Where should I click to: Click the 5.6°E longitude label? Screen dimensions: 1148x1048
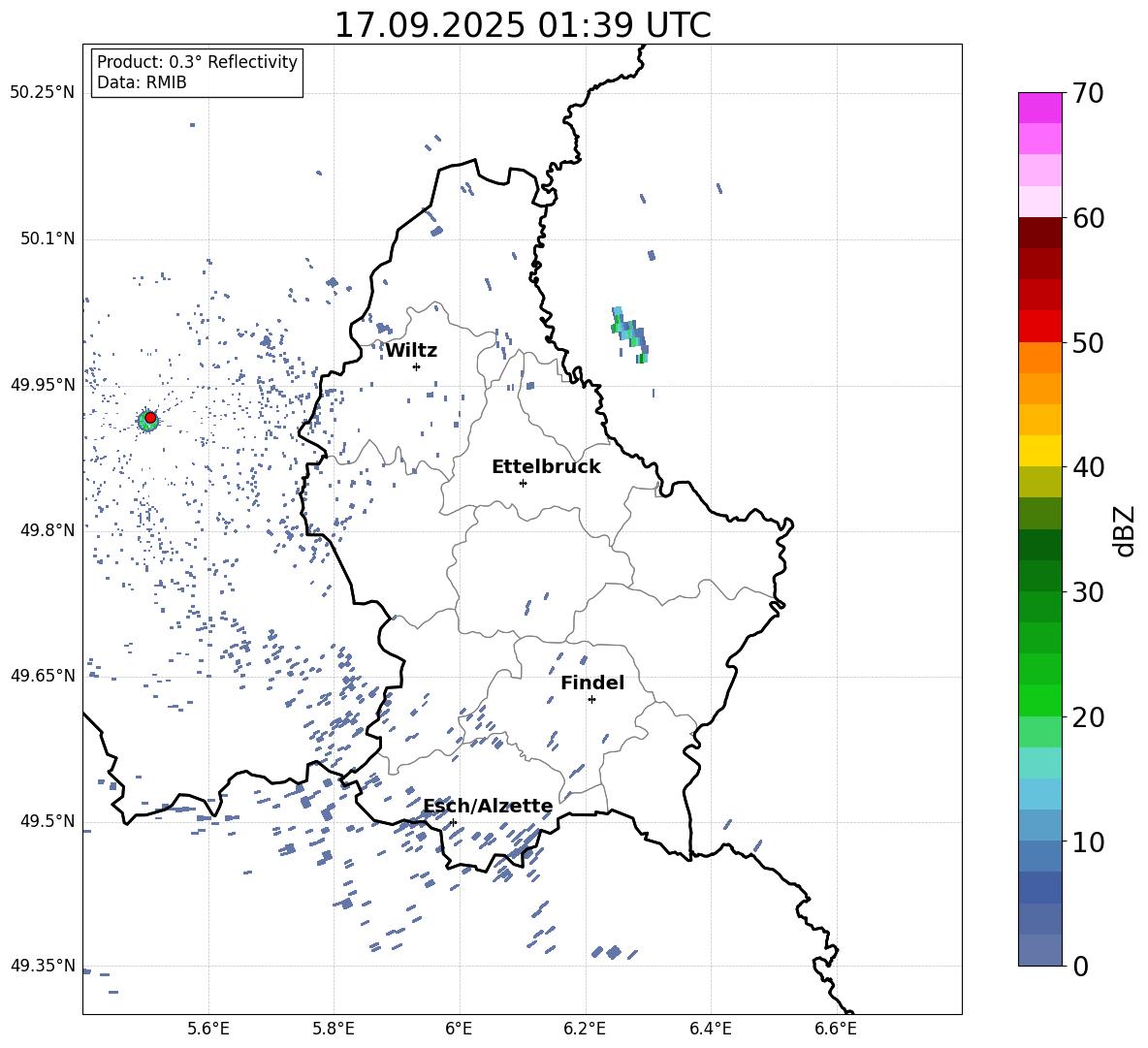click(208, 1029)
